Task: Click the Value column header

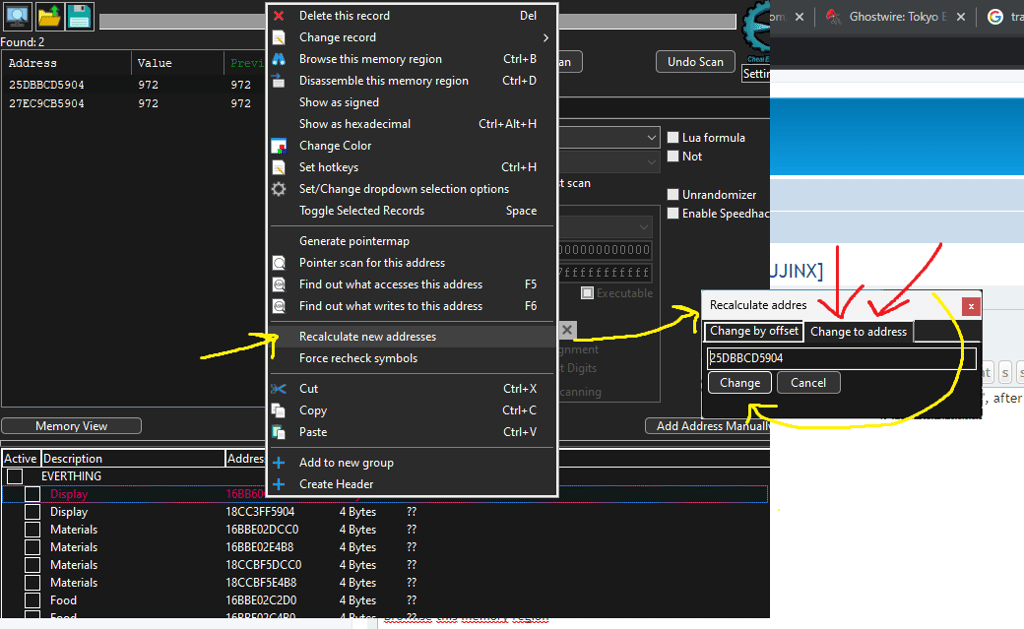Action: (177, 63)
